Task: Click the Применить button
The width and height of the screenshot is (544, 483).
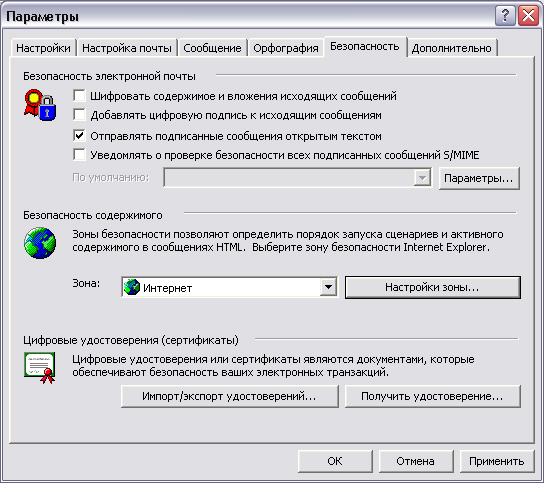Action: point(497,461)
